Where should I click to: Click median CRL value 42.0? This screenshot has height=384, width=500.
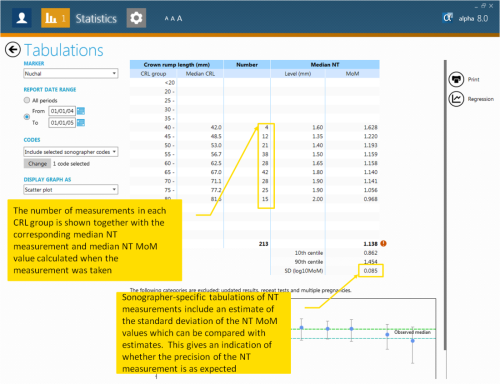216,127
